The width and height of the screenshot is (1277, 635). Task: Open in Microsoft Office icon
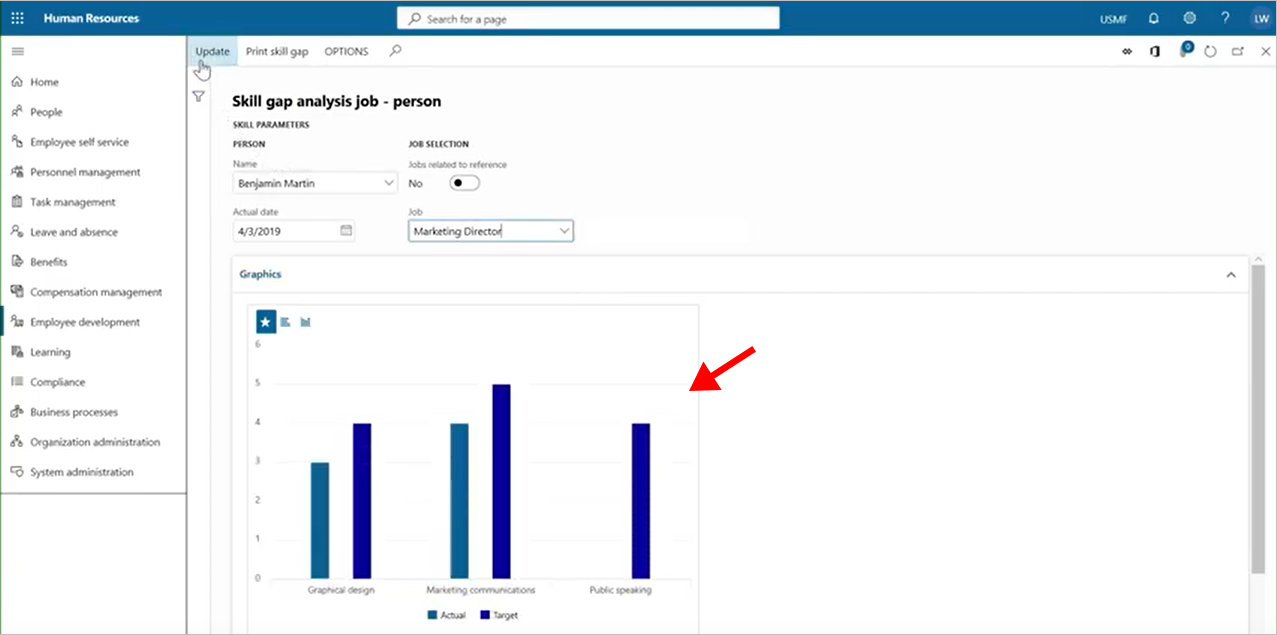pos(1155,52)
